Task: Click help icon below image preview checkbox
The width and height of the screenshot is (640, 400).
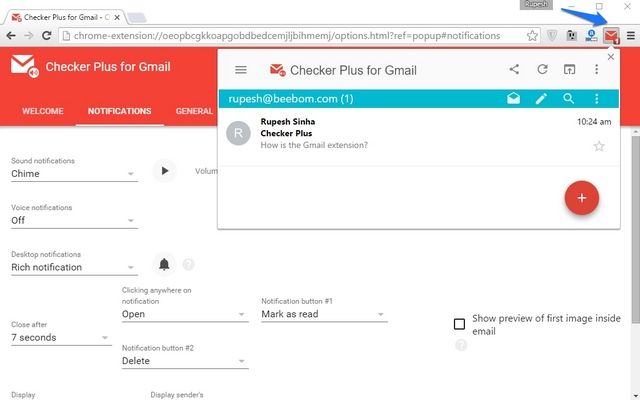Action: pos(461,345)
